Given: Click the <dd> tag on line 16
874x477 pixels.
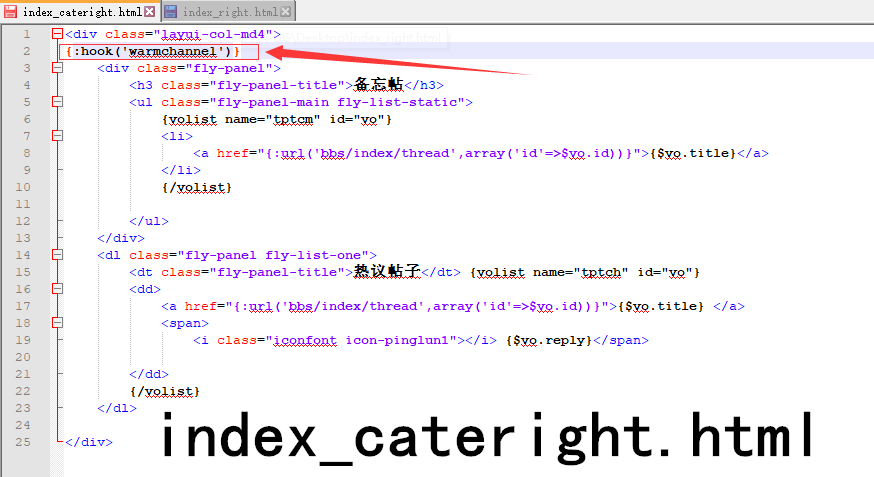Looking at the screenshot, I should (145, 290).
